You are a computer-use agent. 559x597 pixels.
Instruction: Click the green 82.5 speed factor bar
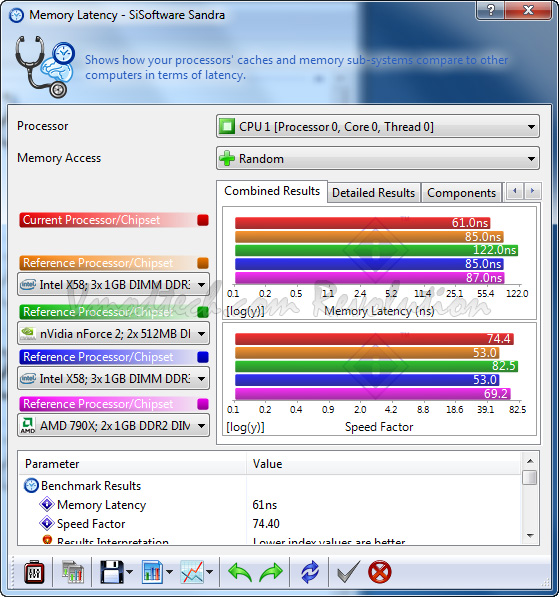point(376,366)
